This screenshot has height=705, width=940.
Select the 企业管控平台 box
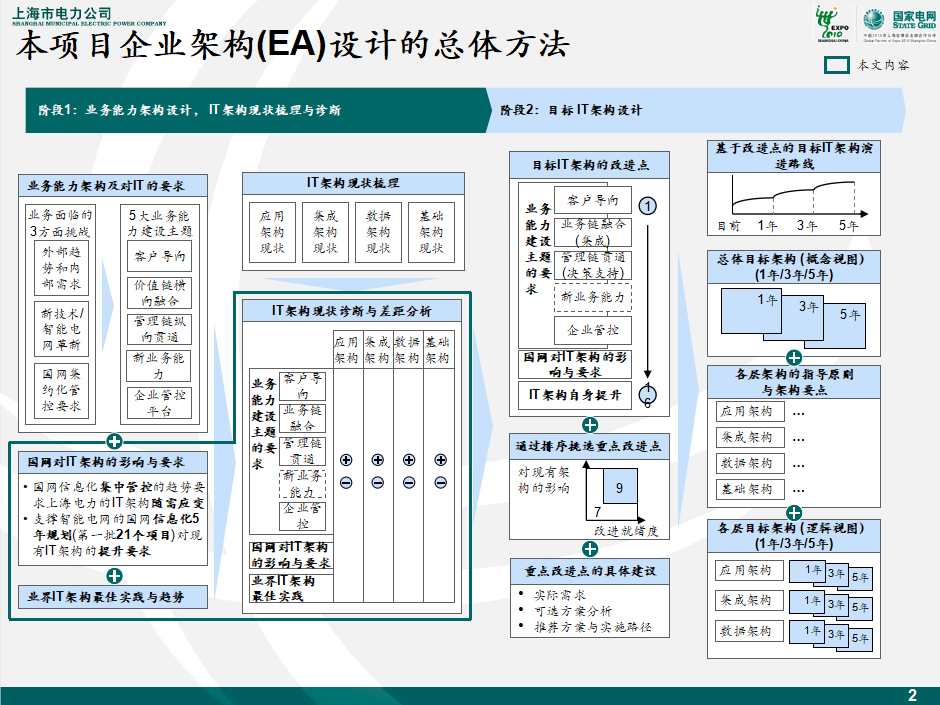[x=159, y=403]
